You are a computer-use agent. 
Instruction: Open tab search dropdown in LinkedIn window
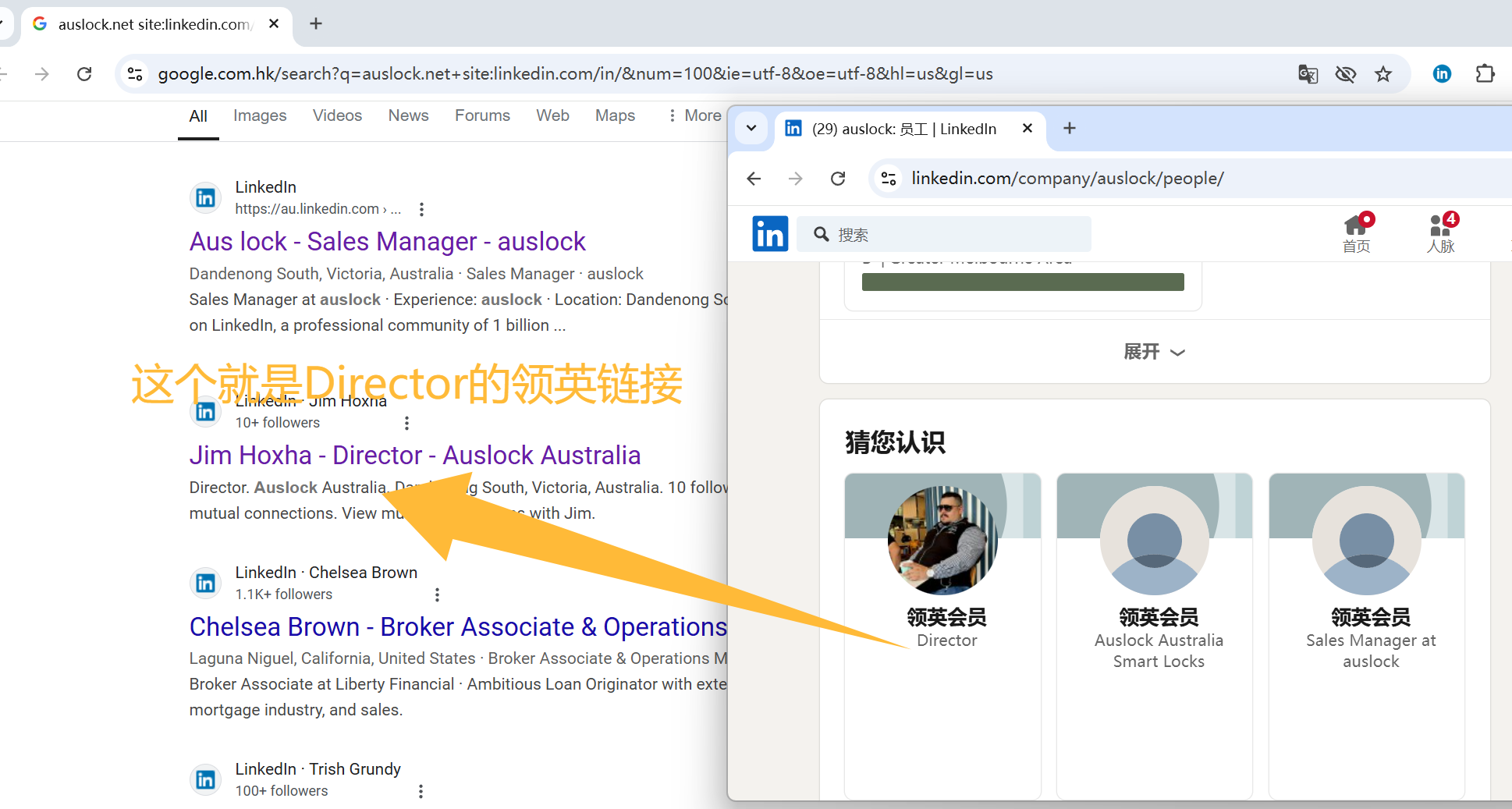[751, 128]
